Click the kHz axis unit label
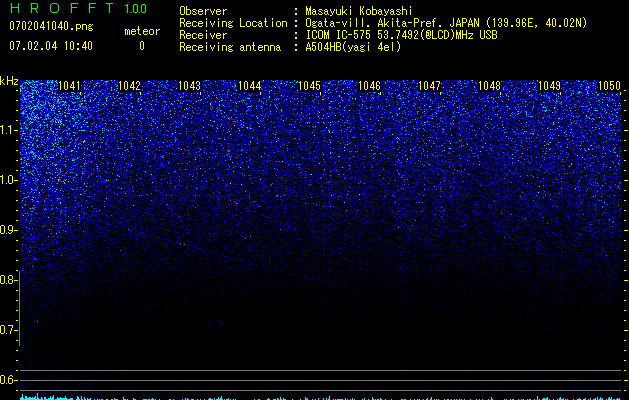 click(9, 81)
